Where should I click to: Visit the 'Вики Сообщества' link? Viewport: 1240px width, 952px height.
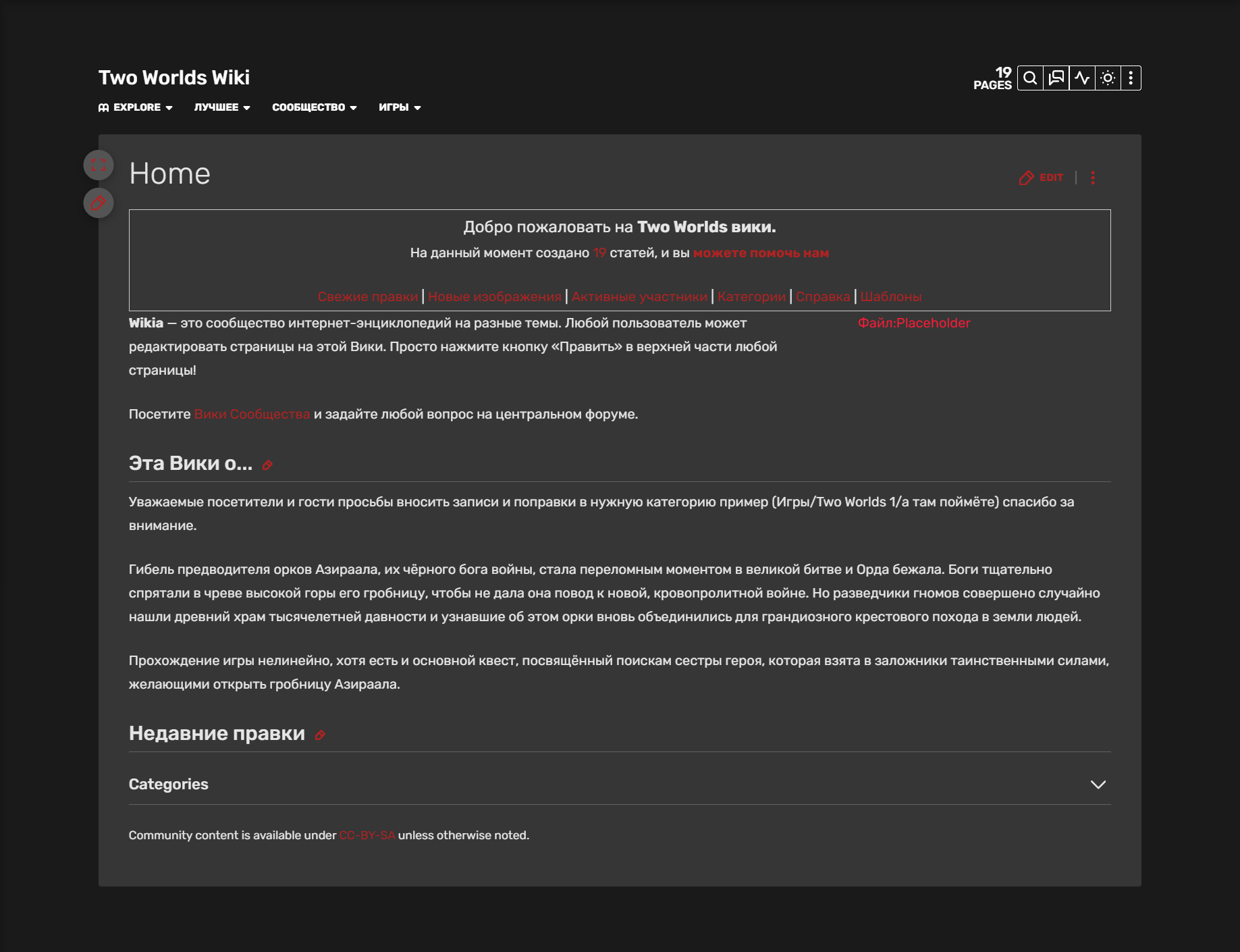click(x=252, y=415)
